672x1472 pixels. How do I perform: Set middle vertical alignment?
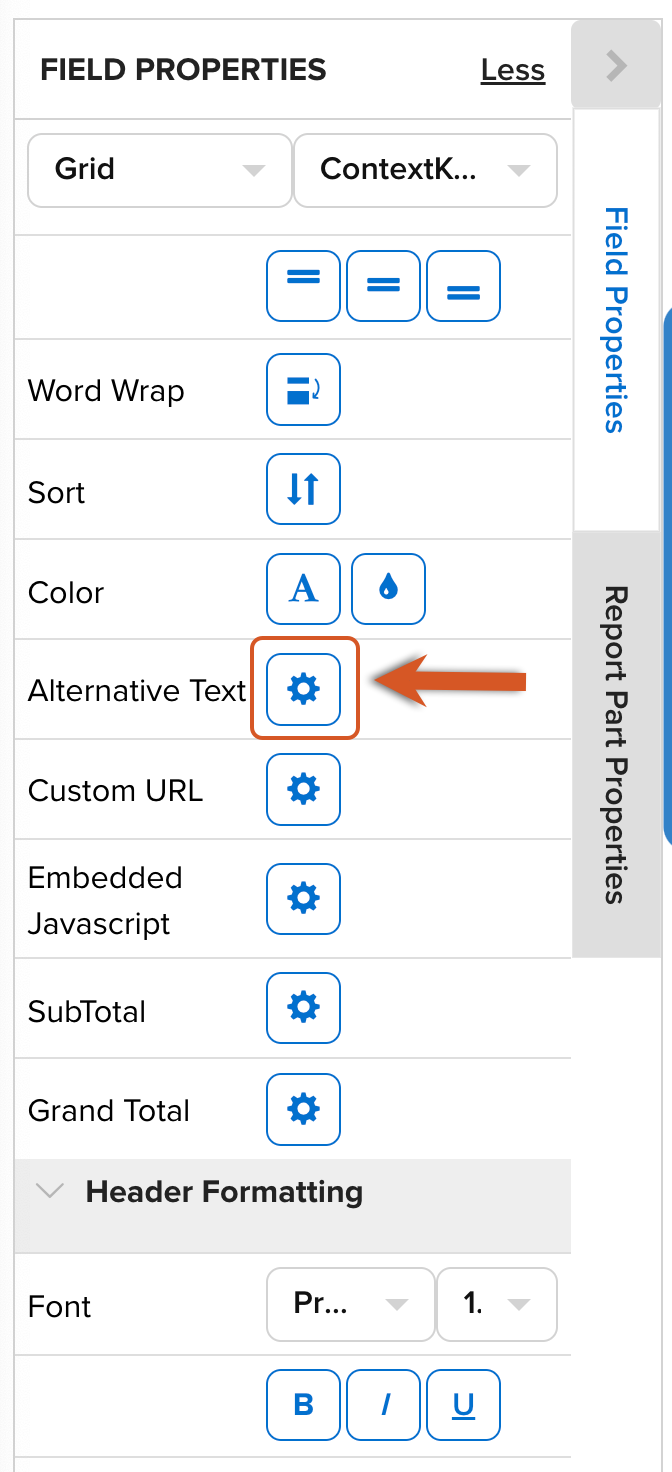[383, 286]
